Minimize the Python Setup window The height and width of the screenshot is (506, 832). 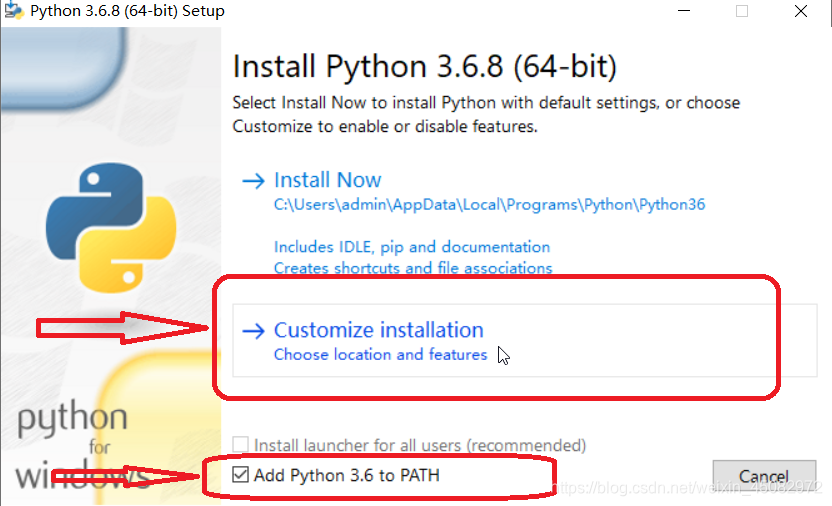point(684,11)
